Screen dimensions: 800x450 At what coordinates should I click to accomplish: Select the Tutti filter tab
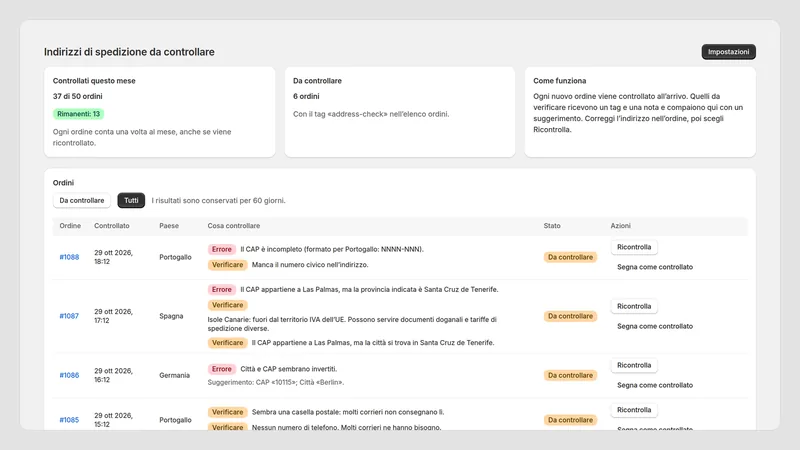coord(131,201)
